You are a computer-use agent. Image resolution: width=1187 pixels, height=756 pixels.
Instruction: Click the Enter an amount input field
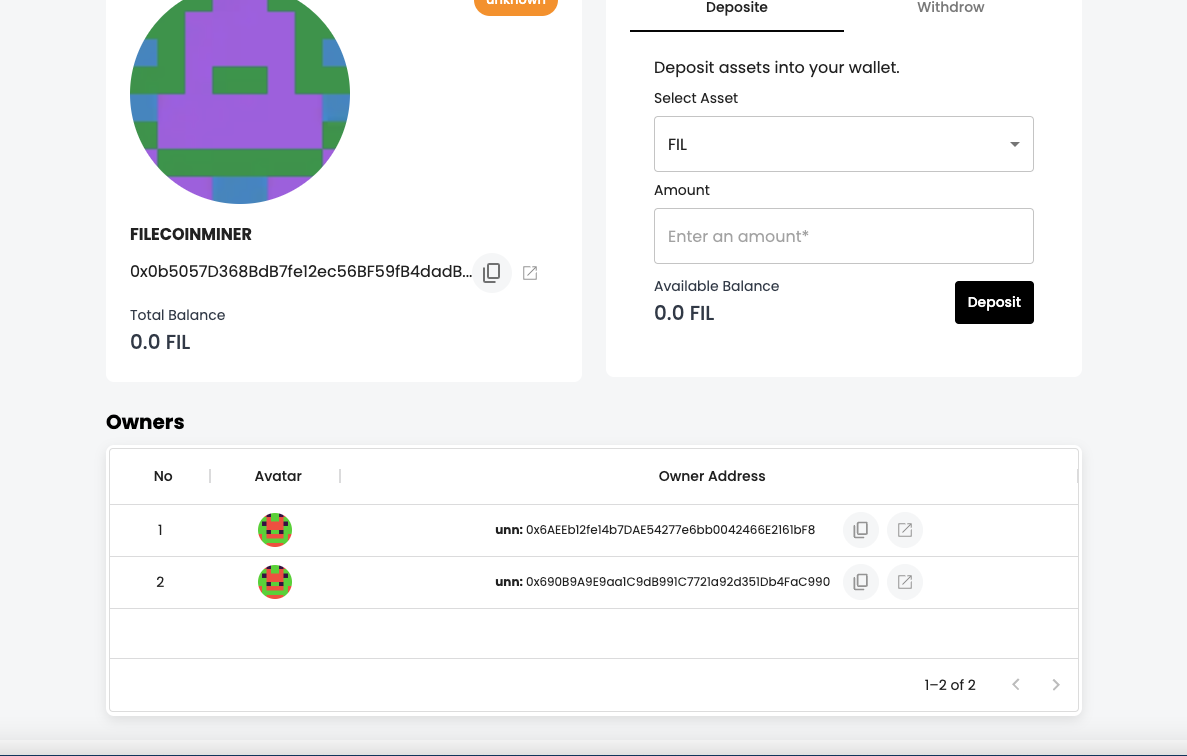(843, 236)
